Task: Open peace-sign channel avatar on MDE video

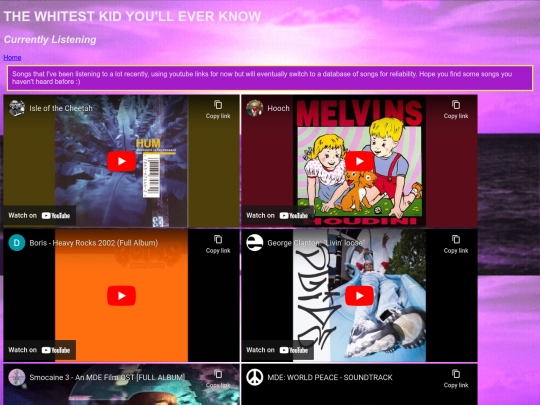Action: pos(255,377)
